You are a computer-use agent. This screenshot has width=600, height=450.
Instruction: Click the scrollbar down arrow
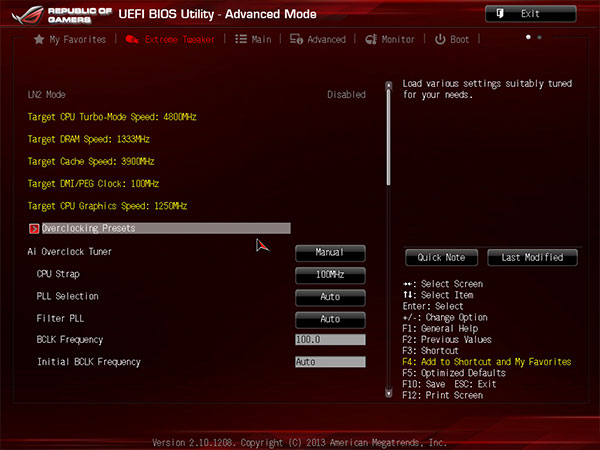tap(389, 393)
